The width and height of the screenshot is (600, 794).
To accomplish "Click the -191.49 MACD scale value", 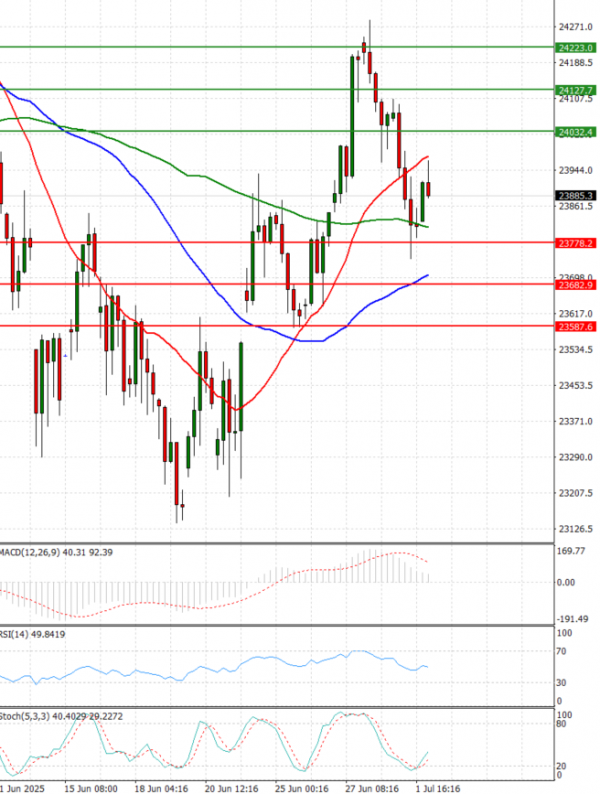I will 572,619.
